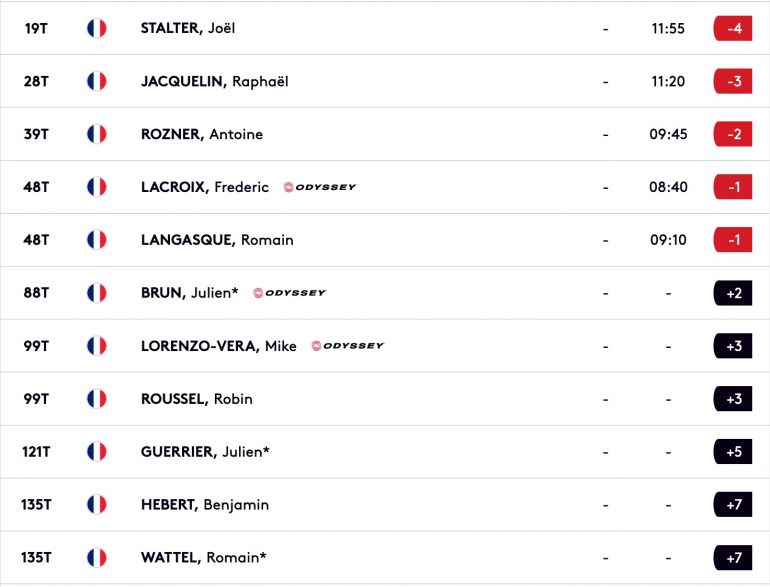
Task: Click the French flag beside STALTER, Joël
Action: (97, 28)
